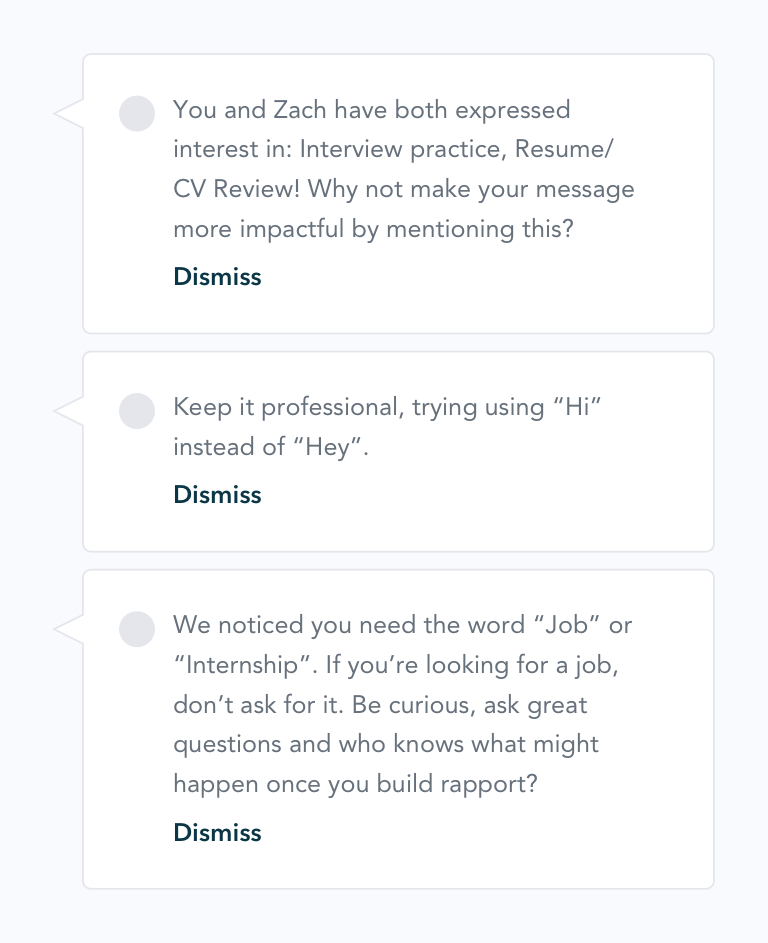Click "more impactful by mentioning this?" line
Screen dimensions: 768x943
coord(373,230)
